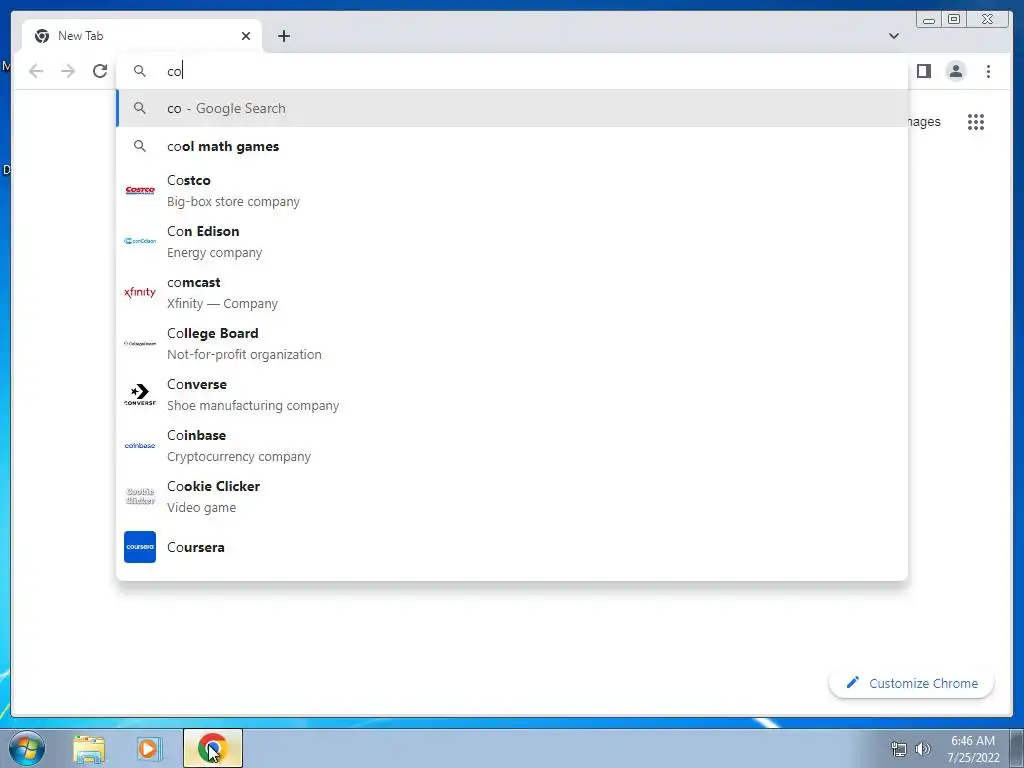This screenshot has width=1024, height=768.
Task: Close the New Tab tab
Action: [x=246, y=36]
